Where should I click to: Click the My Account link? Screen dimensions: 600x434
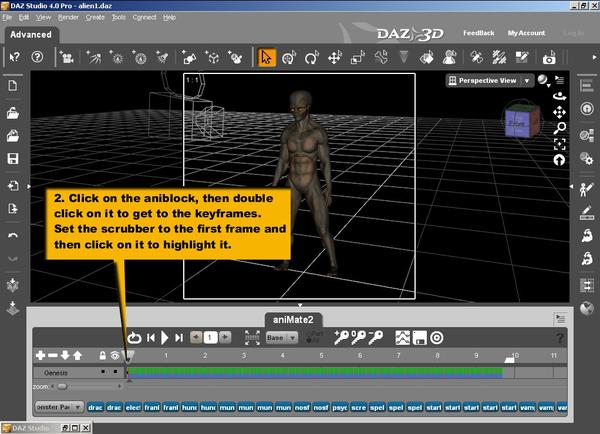click(526, 33)
